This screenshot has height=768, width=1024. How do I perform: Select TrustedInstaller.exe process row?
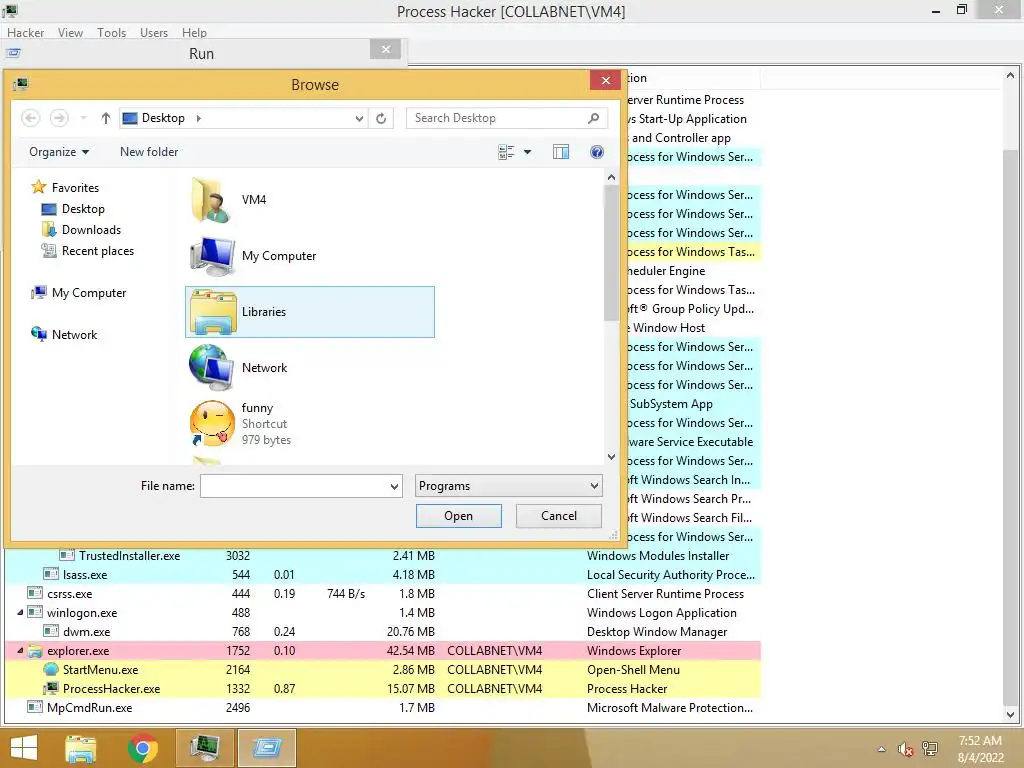(x=383, y=556)
